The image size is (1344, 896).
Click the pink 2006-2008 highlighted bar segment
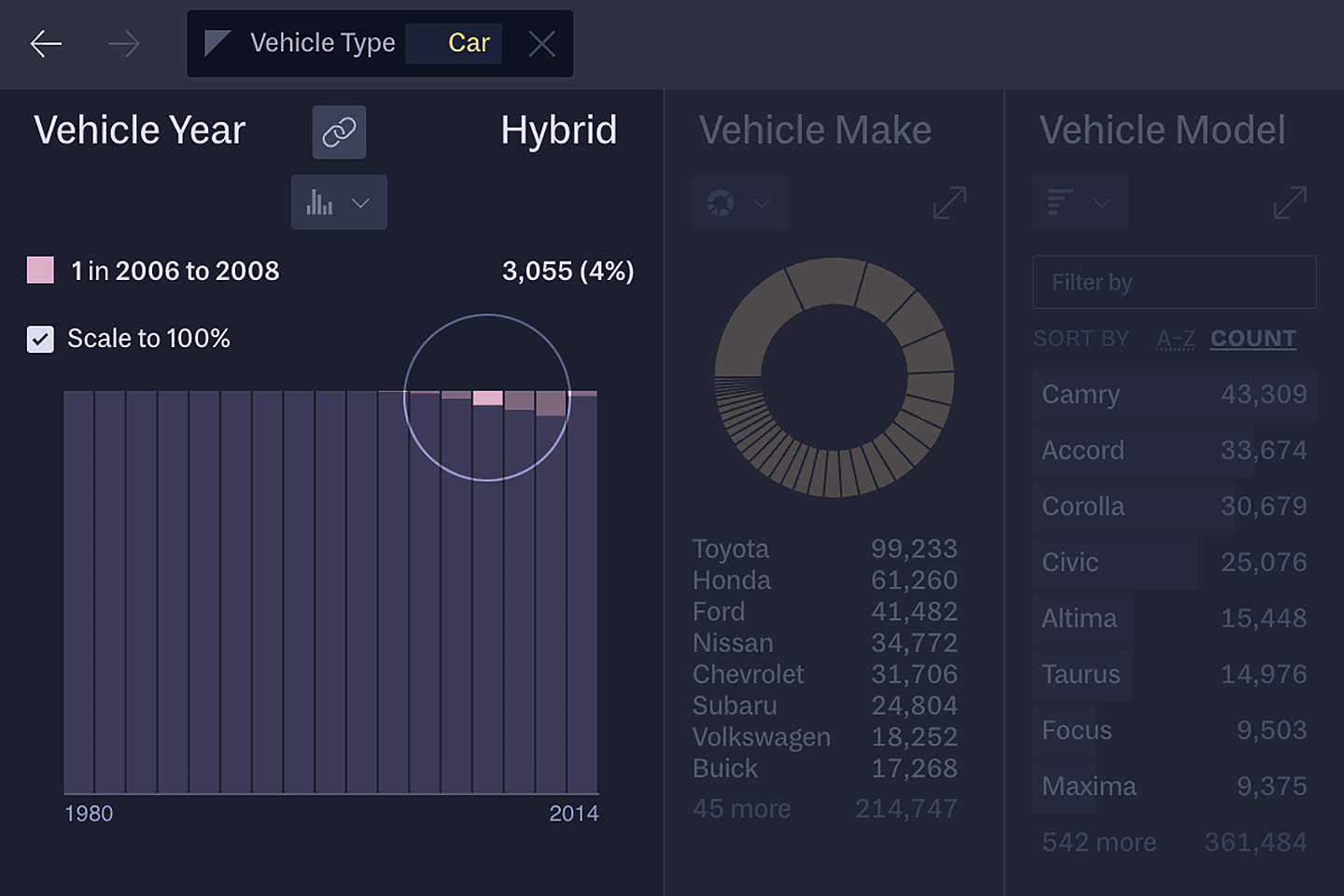click(486, 399)
